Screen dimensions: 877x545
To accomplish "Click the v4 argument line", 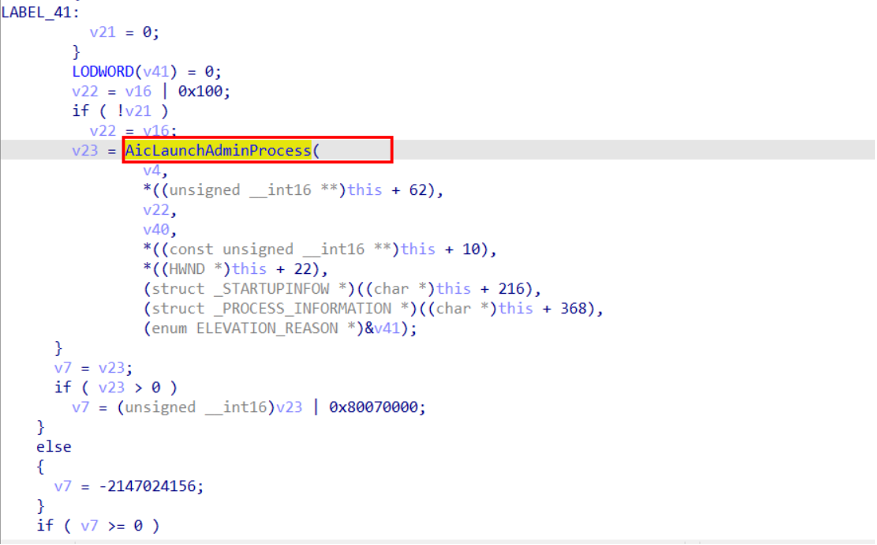I will 155,170.
